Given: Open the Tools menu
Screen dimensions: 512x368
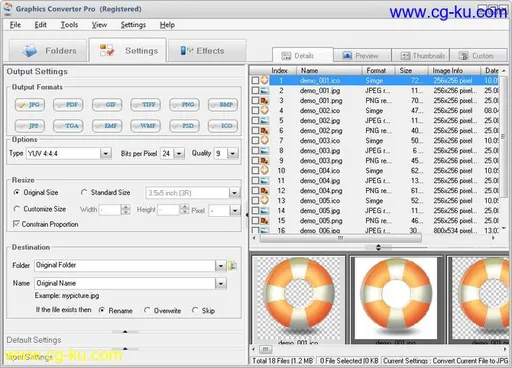Looking at the screenshot, I should [x=69, y=25].
